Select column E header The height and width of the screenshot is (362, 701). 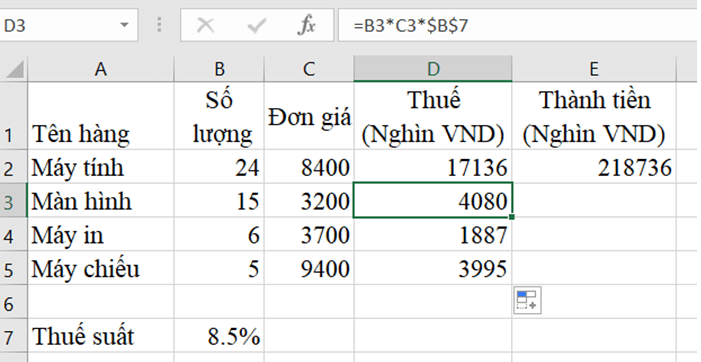(594, 69)
